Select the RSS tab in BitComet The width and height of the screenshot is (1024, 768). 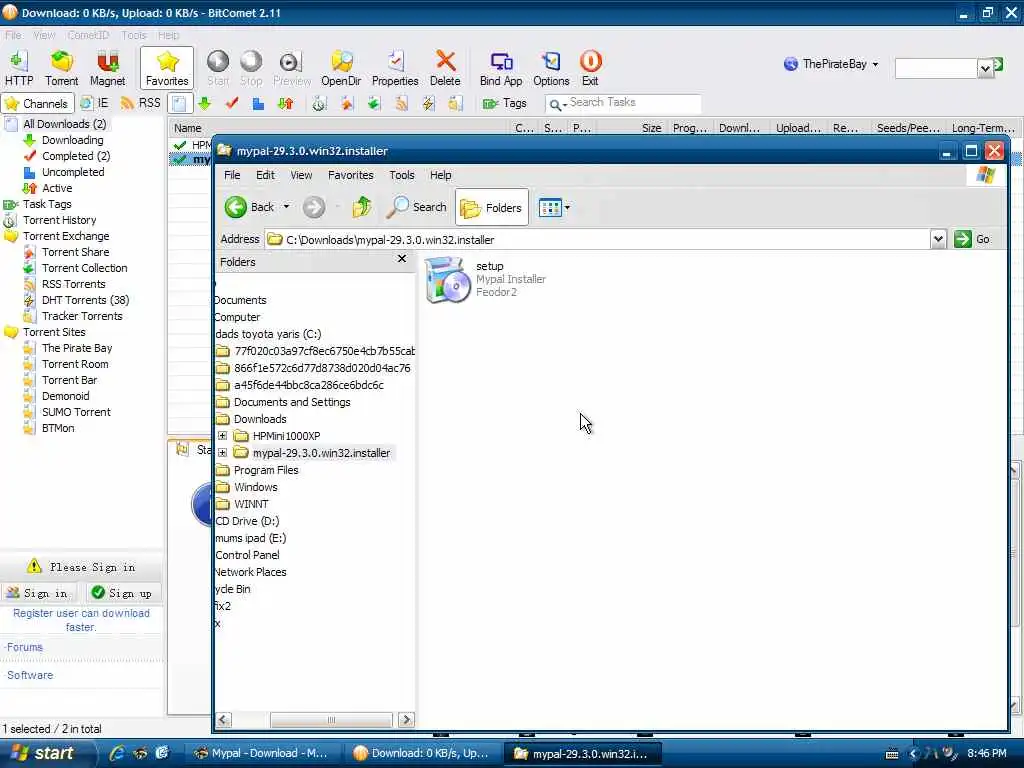click(141, 103)
